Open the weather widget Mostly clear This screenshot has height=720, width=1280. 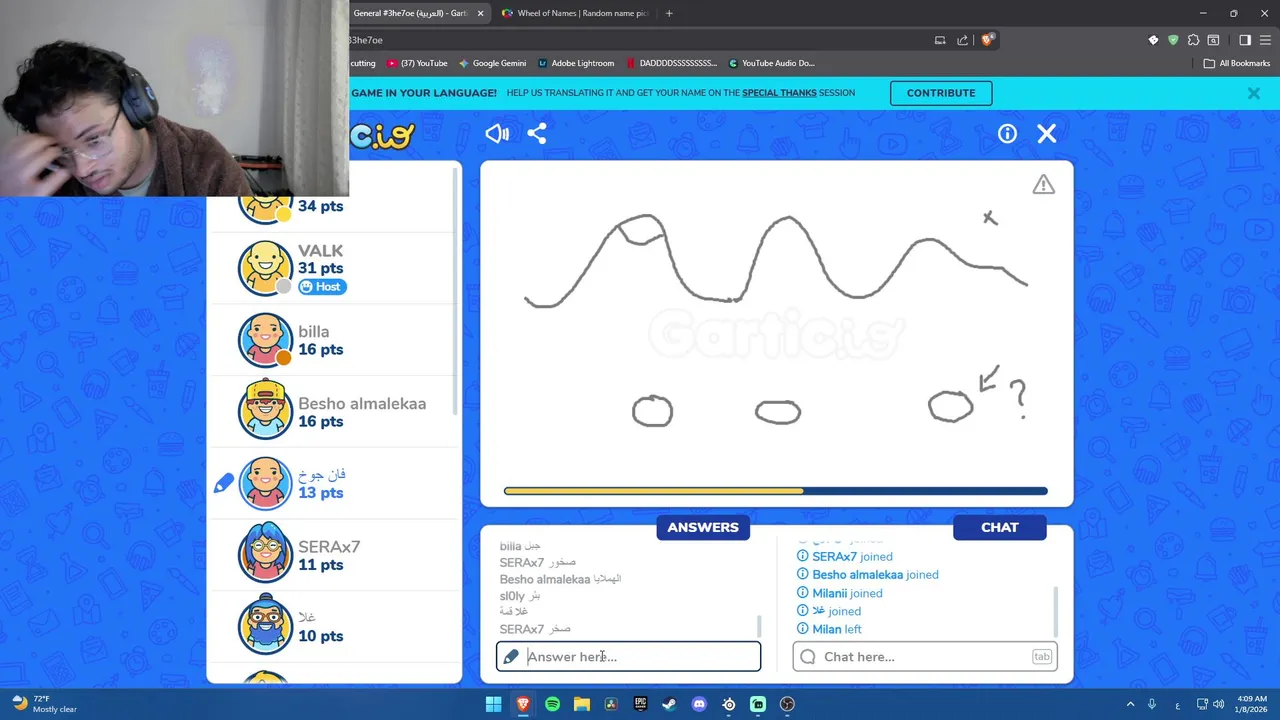pyautogui.click(x=43, y=704)
